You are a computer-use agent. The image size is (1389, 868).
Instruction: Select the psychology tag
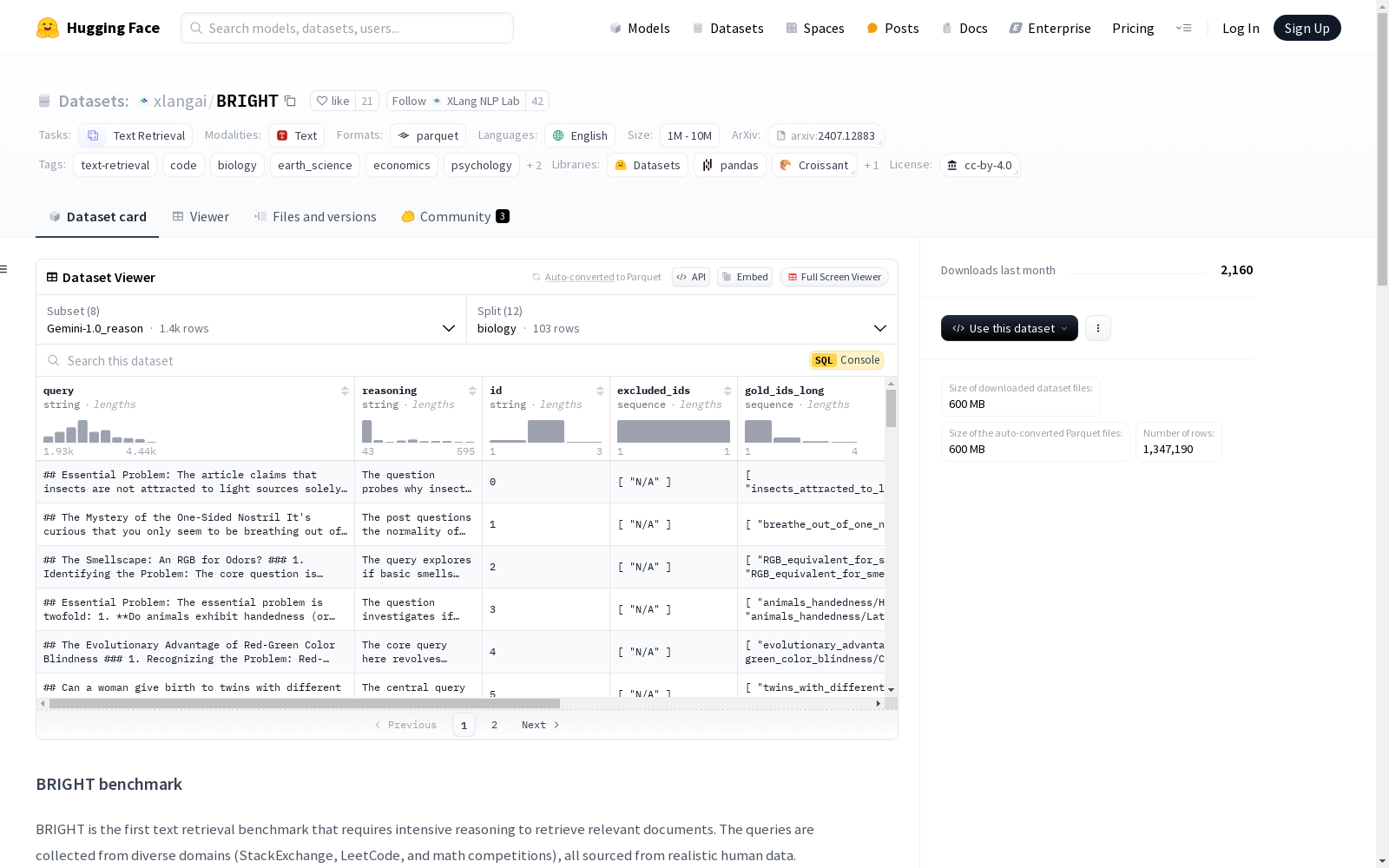coord(482,165)
